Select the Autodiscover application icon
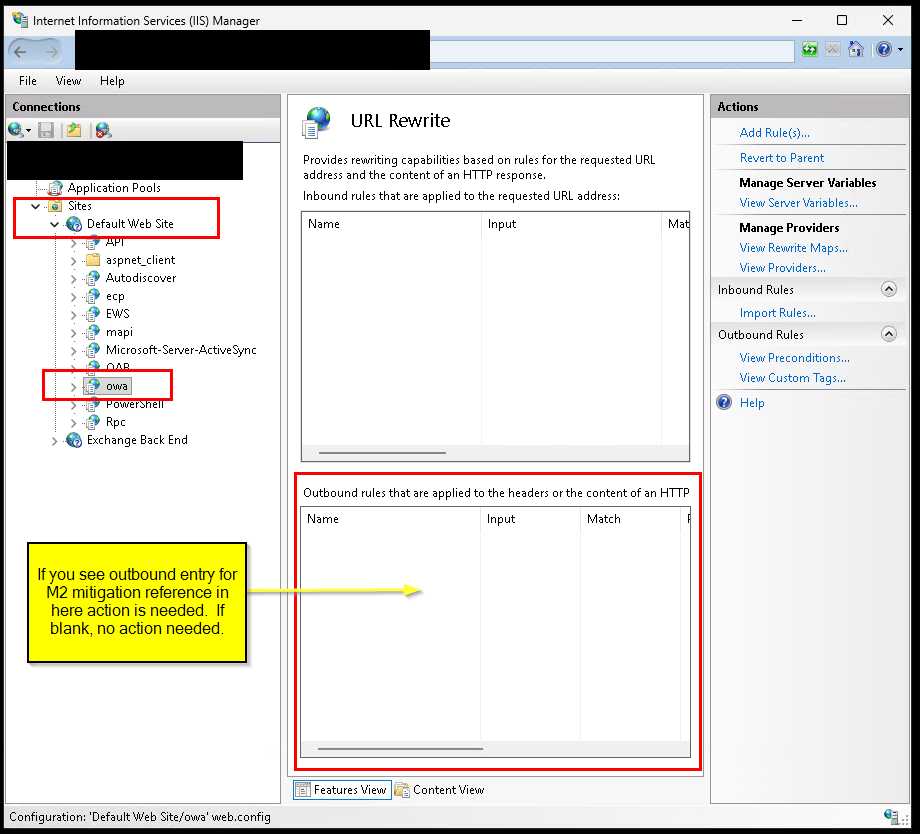Image resolution: width=920 pixels, height=834 pixels. point(93,278)
